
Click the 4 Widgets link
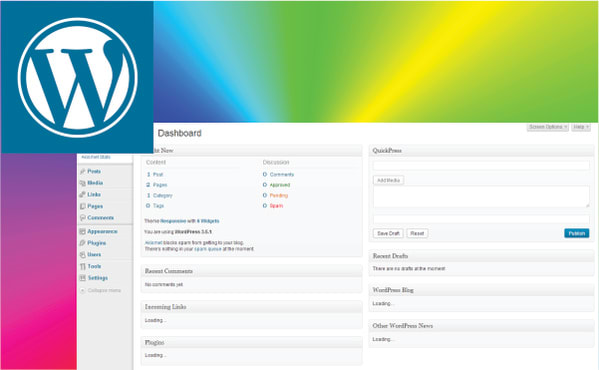point(208,221)
